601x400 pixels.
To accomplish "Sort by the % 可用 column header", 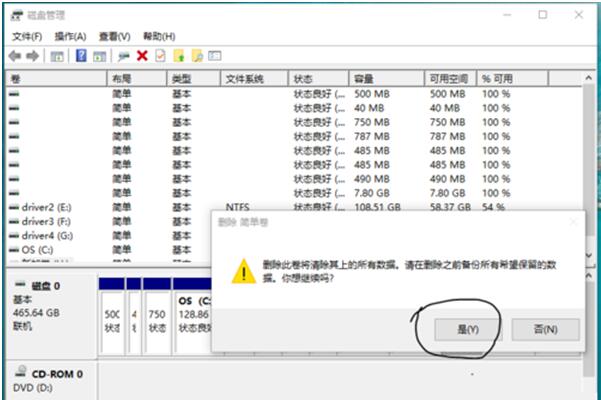I will click(512, 79).
